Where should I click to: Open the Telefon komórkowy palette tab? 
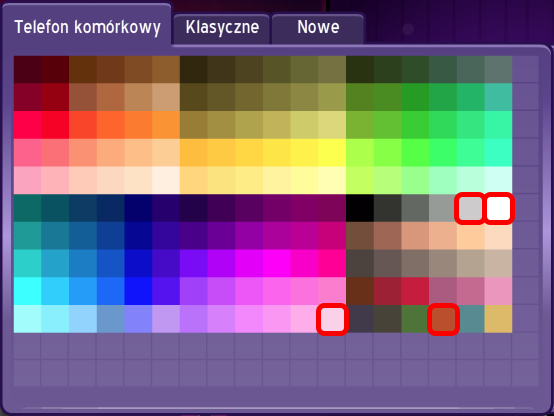[x=87, y=27]
